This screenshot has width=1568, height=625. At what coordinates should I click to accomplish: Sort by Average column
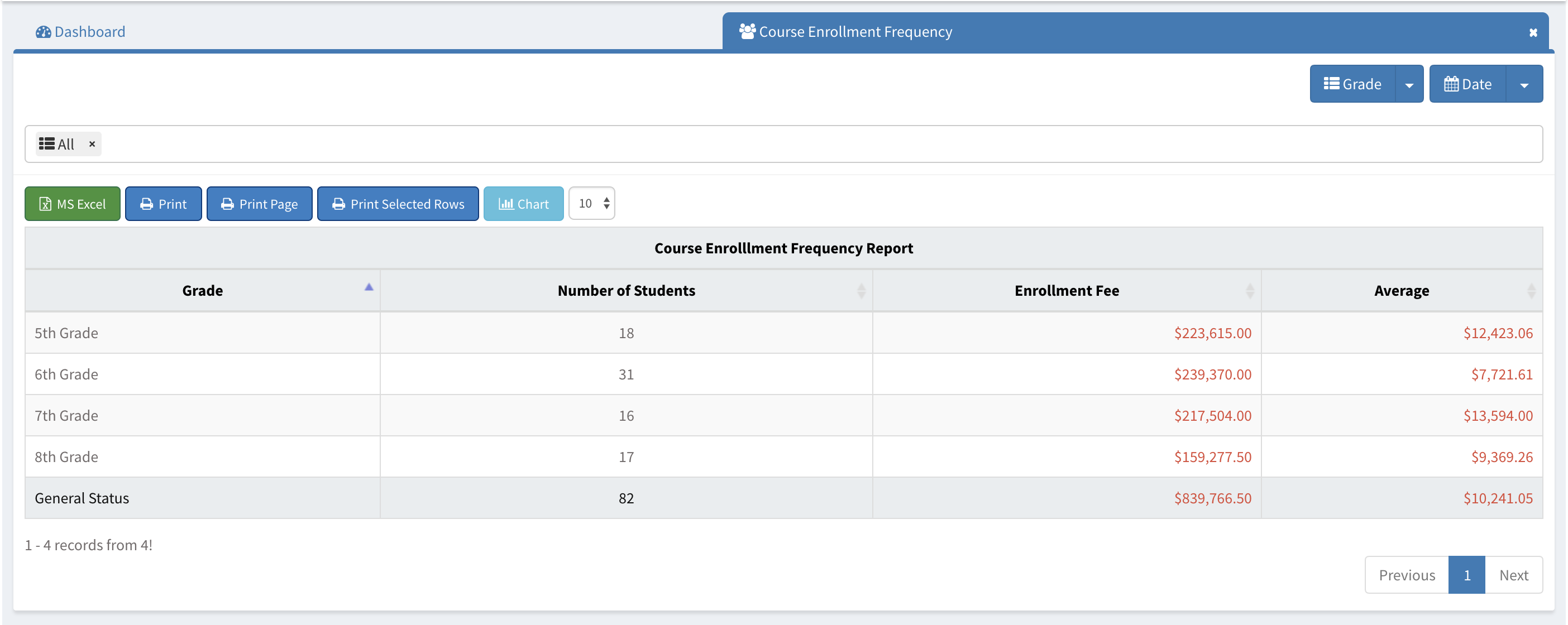coord(1400,290)
